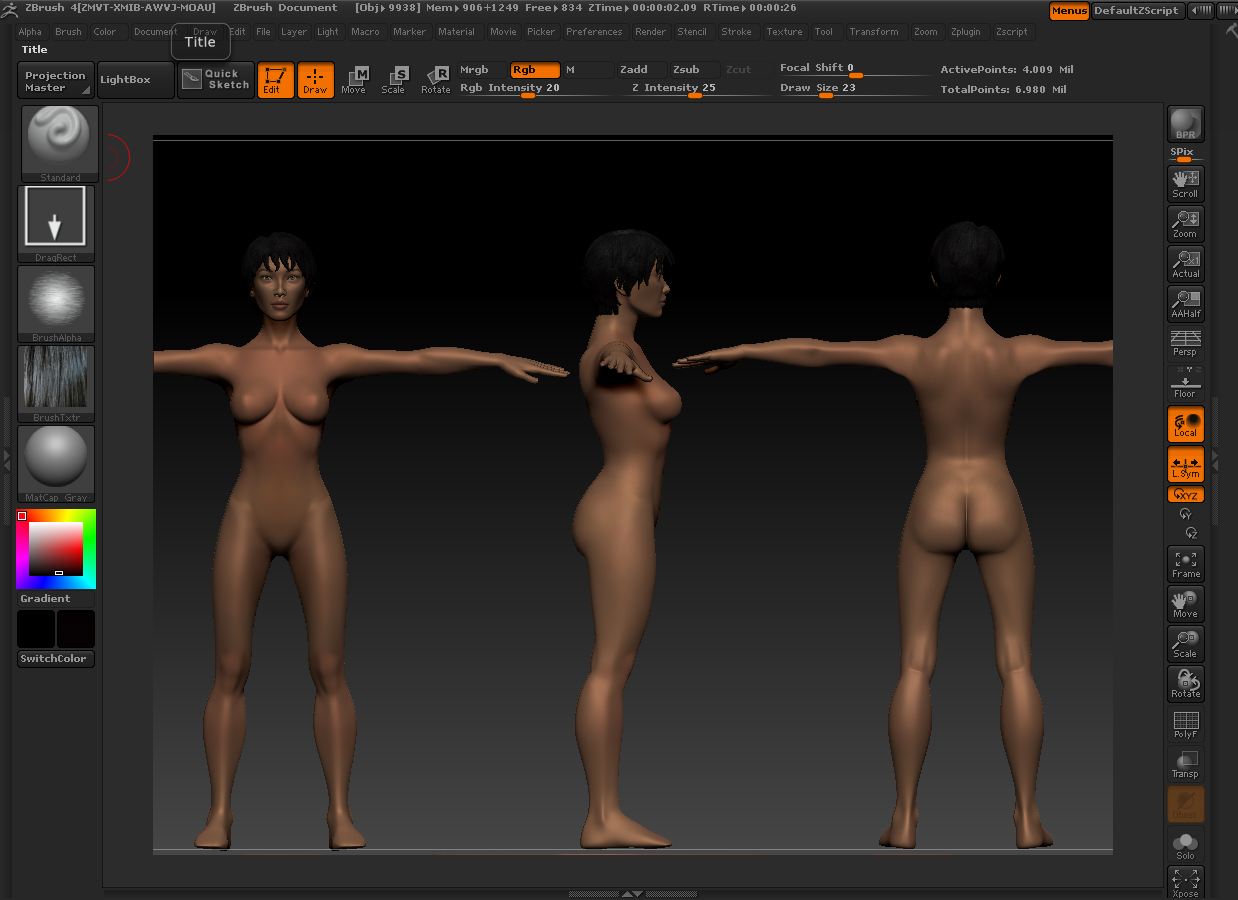The image size is (1238, 900).
Task: Click the Xpose icon
Action: coord(1185,882)
